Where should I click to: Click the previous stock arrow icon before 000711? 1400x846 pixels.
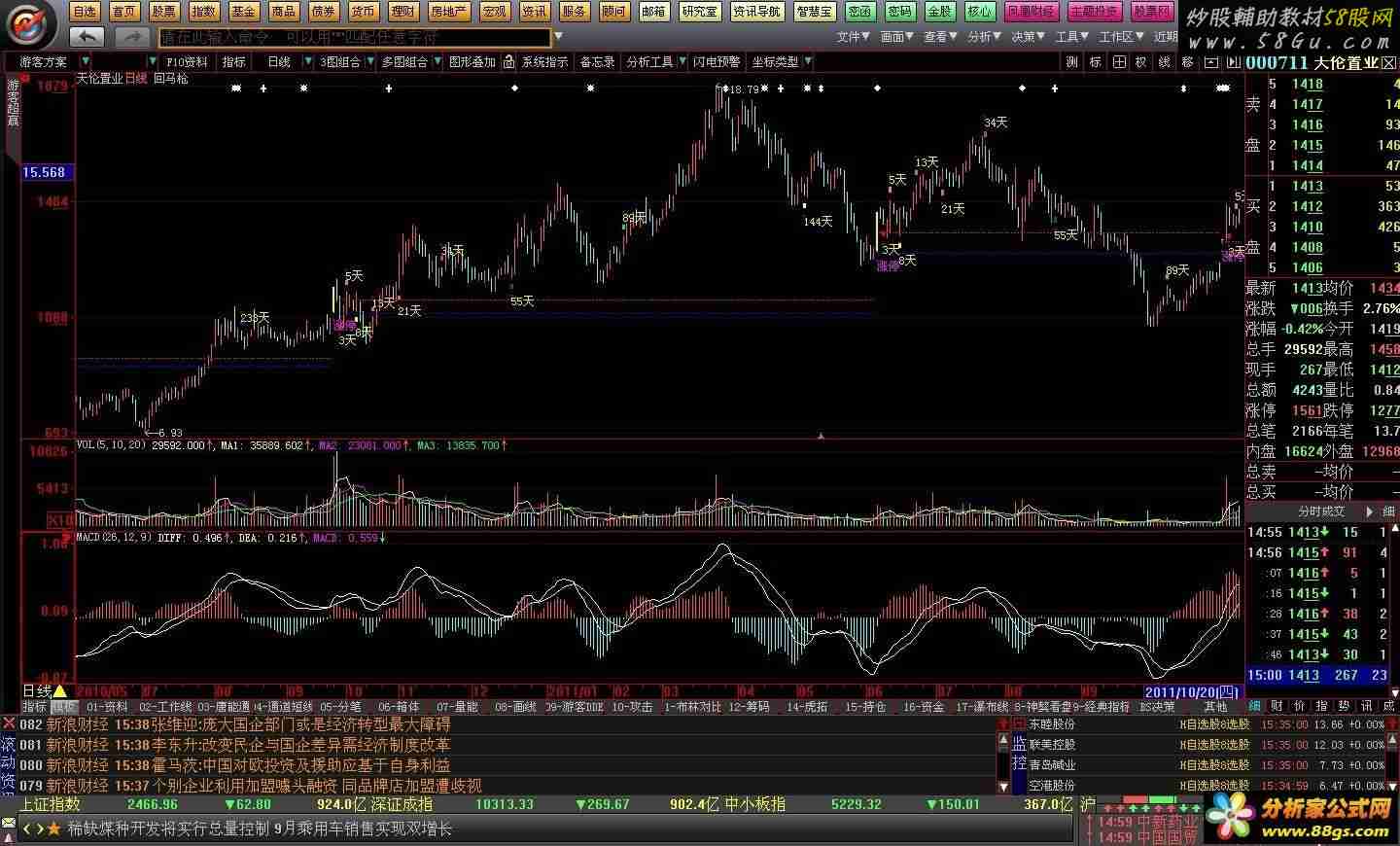coord(1210,62)
